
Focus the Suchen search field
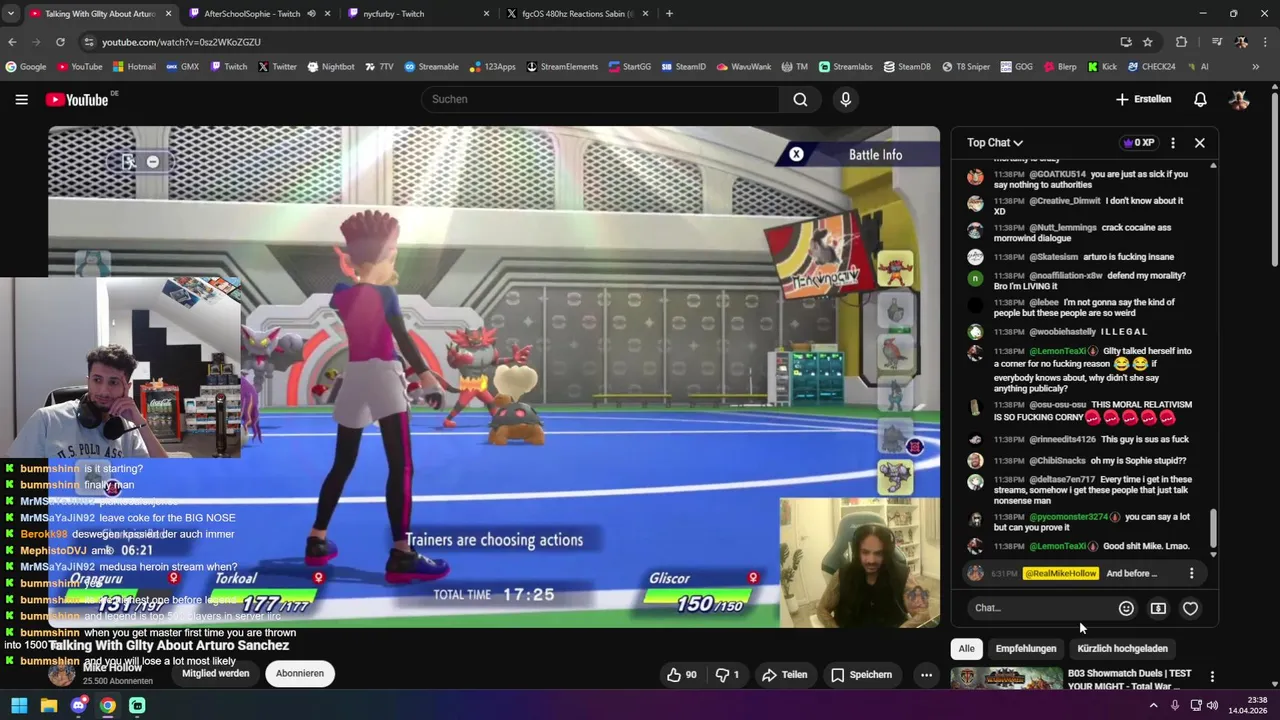click(600, 99)
